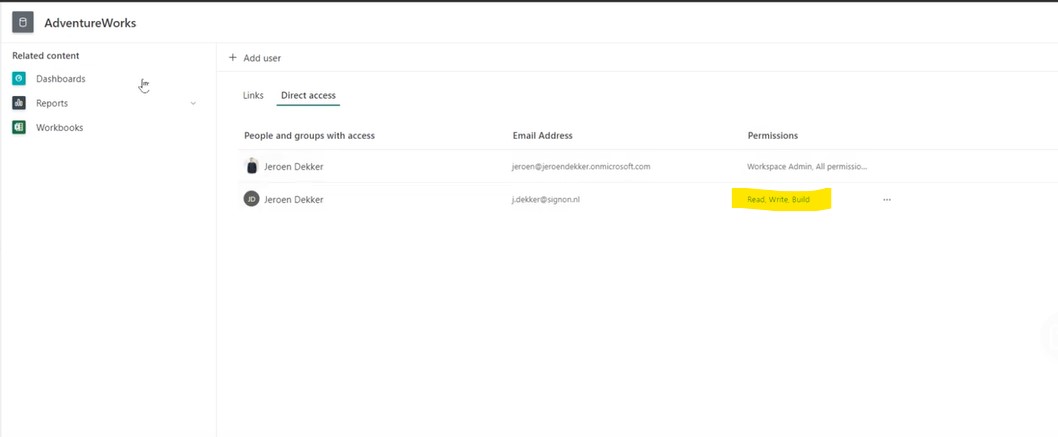Viewport: 1058px width, 437px height.
Task: Click the AdventureWorks dataset icon
Action: pos(23,22)
